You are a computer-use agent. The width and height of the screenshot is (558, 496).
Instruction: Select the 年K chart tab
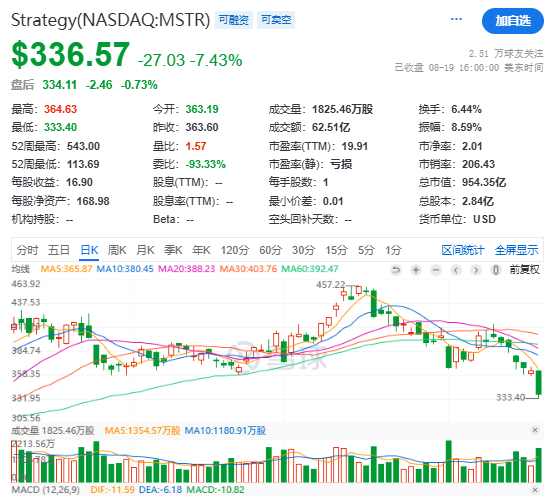201,250
